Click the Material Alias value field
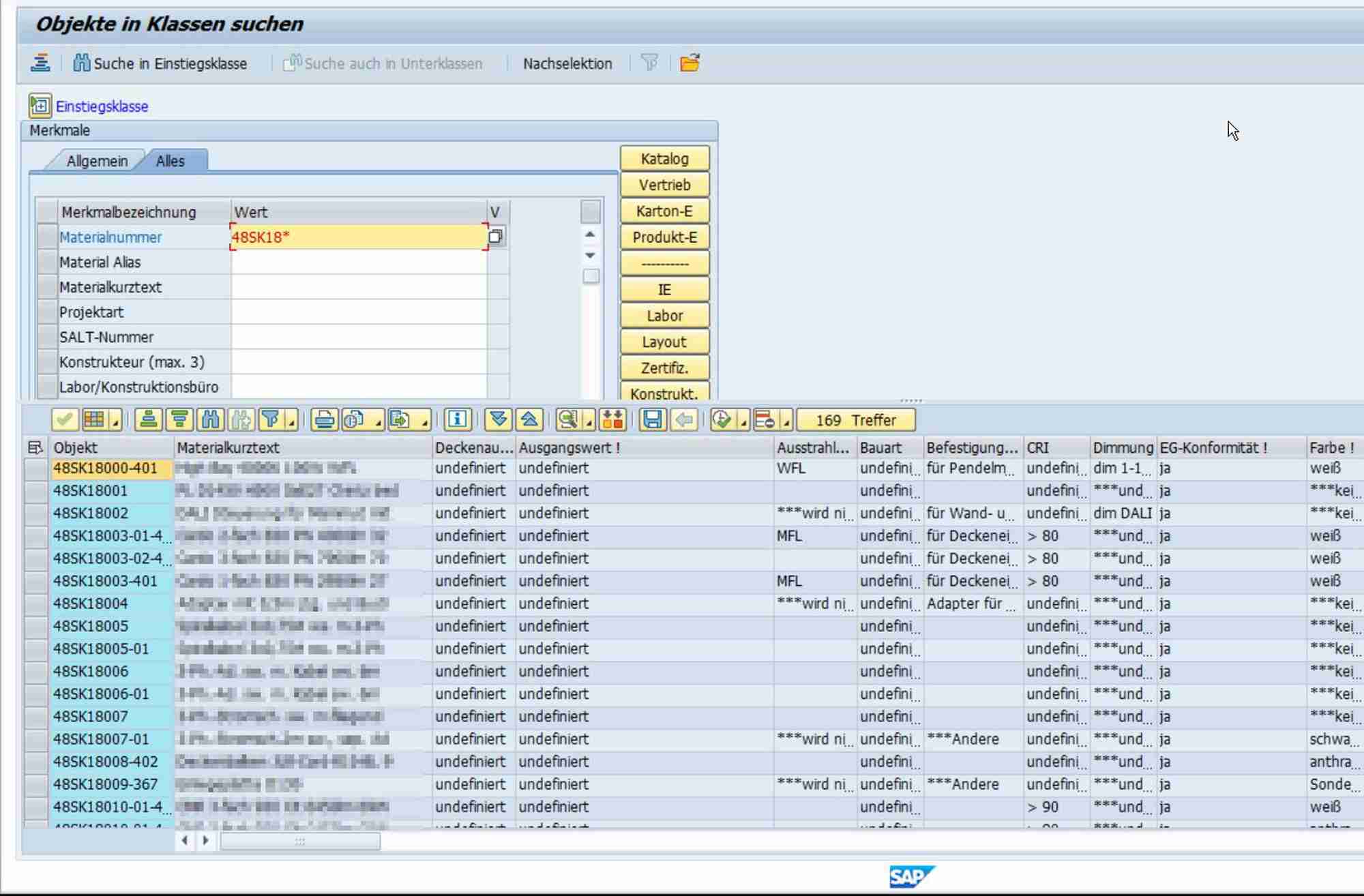This screenshot has height=896, width=1364. tap(359, 263)
